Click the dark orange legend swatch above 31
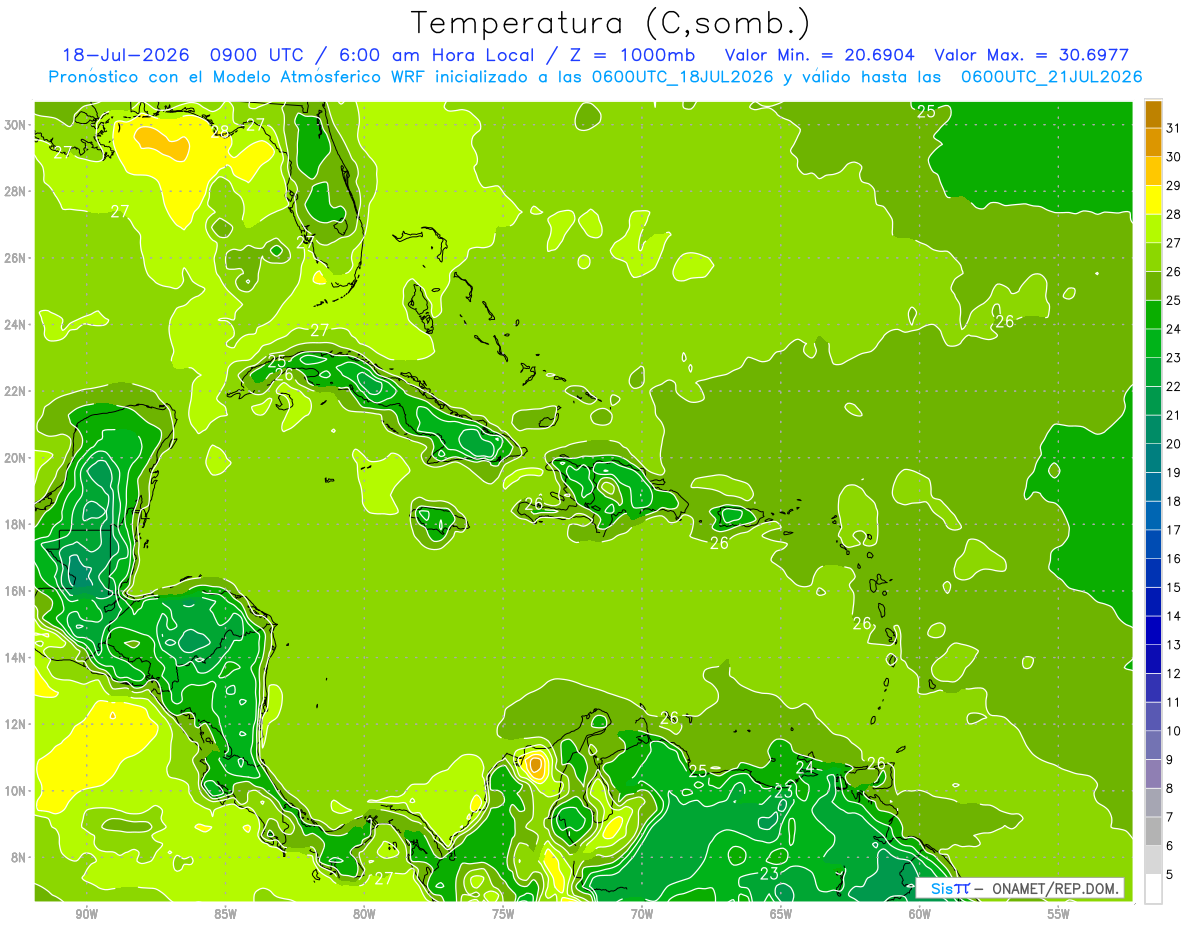The image size is (1200, 927). click(1153, 114)
